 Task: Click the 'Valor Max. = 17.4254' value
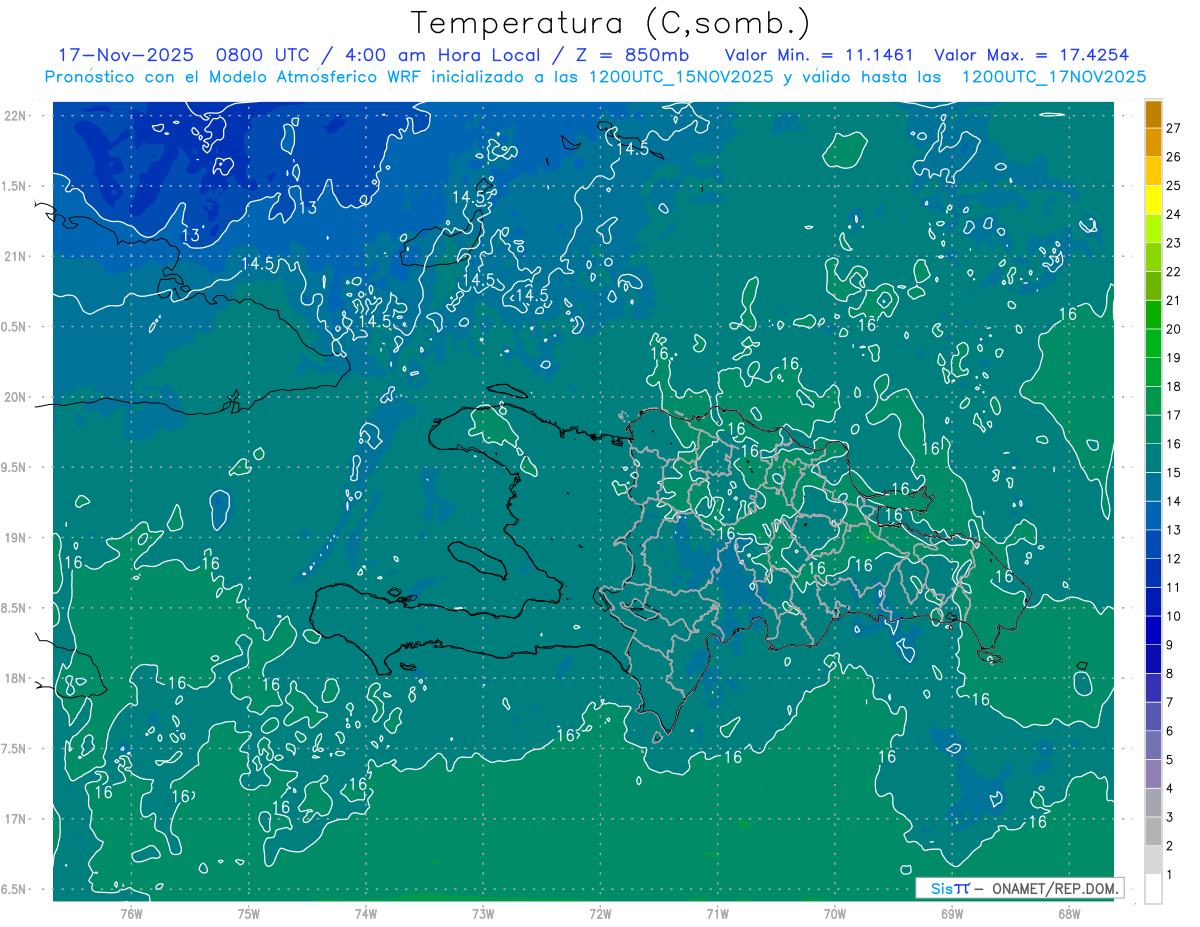(x=1031, y=55)
